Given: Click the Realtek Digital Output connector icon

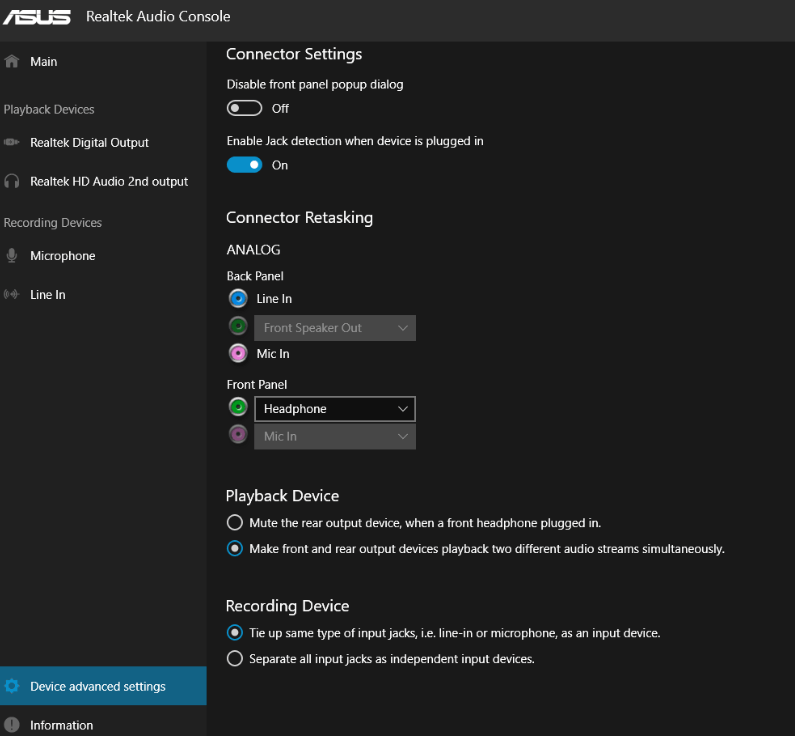Looking at the screenshot, I should pyautogui.click(x=12, y=142).
